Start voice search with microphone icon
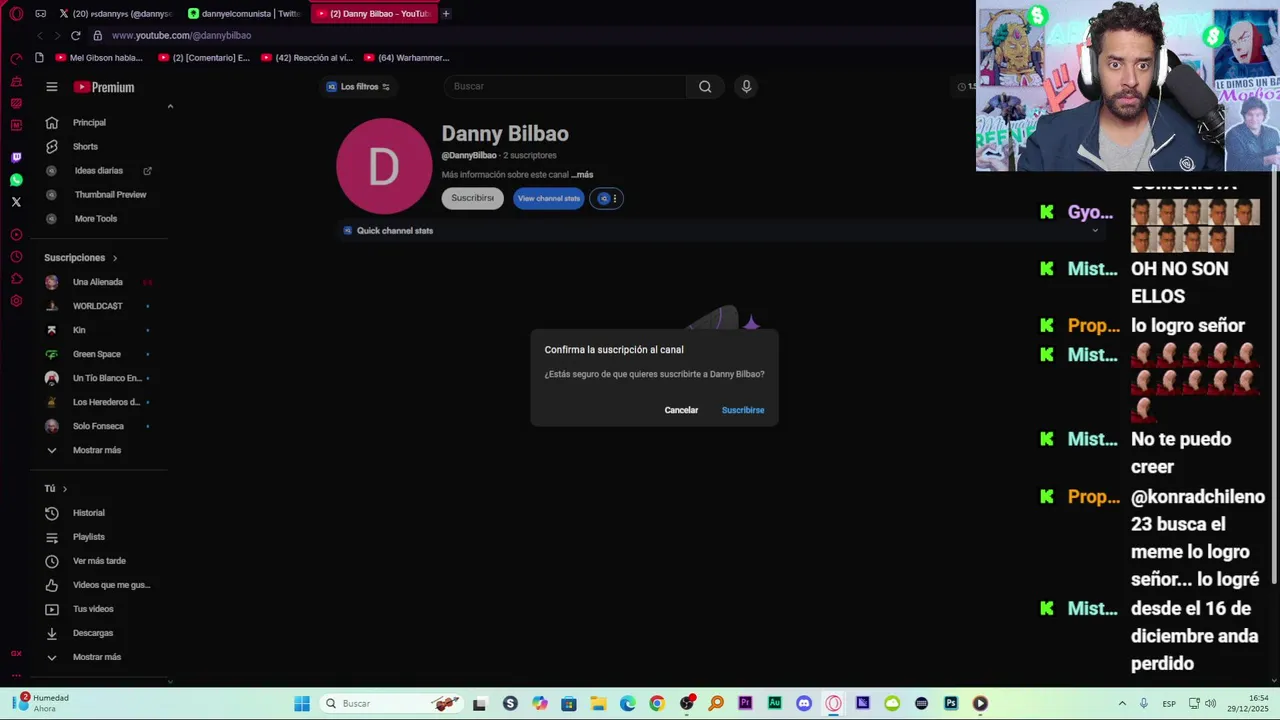1280x720 pixels. pyautogui.click(x=746, y=86)
